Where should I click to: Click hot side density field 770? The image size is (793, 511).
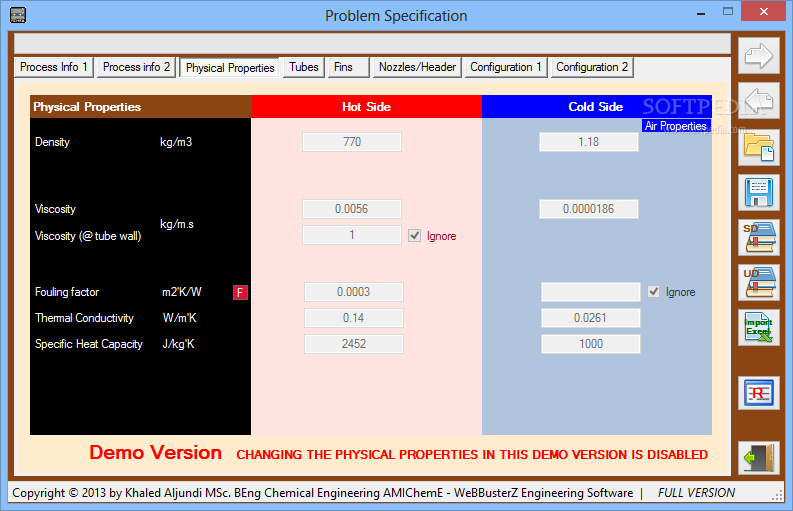pos(352,142)
